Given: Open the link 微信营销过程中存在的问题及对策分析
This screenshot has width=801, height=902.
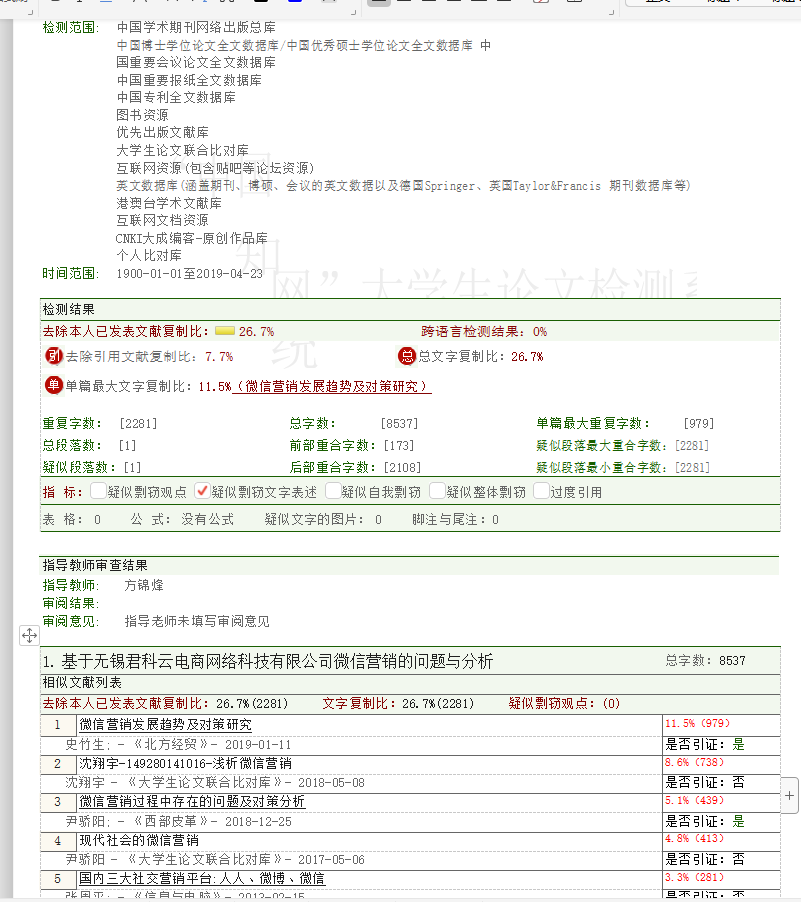Looking at the screenshot, I should (x=192, y=801).
